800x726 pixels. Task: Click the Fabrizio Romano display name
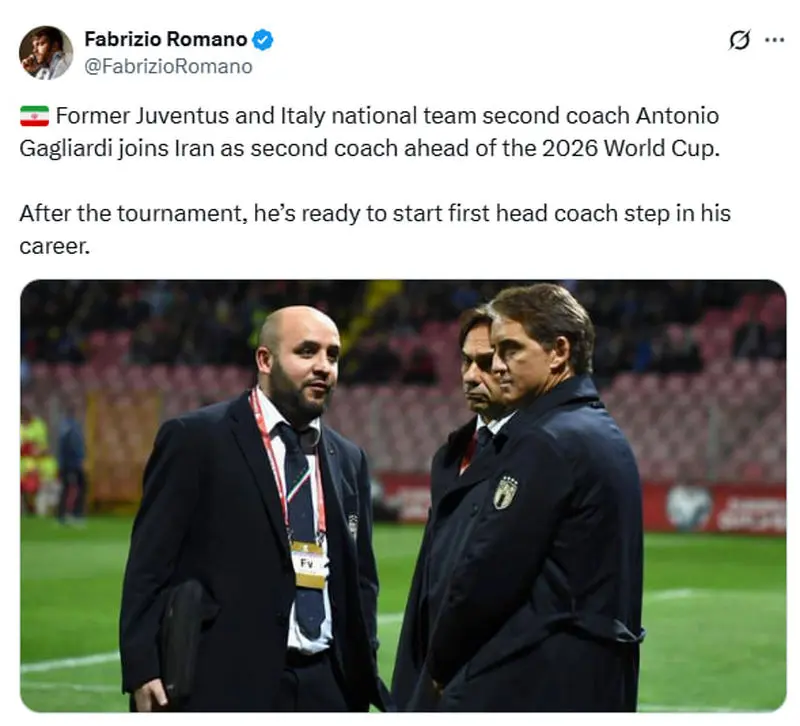pyautogui.click(x=165, y=40)
